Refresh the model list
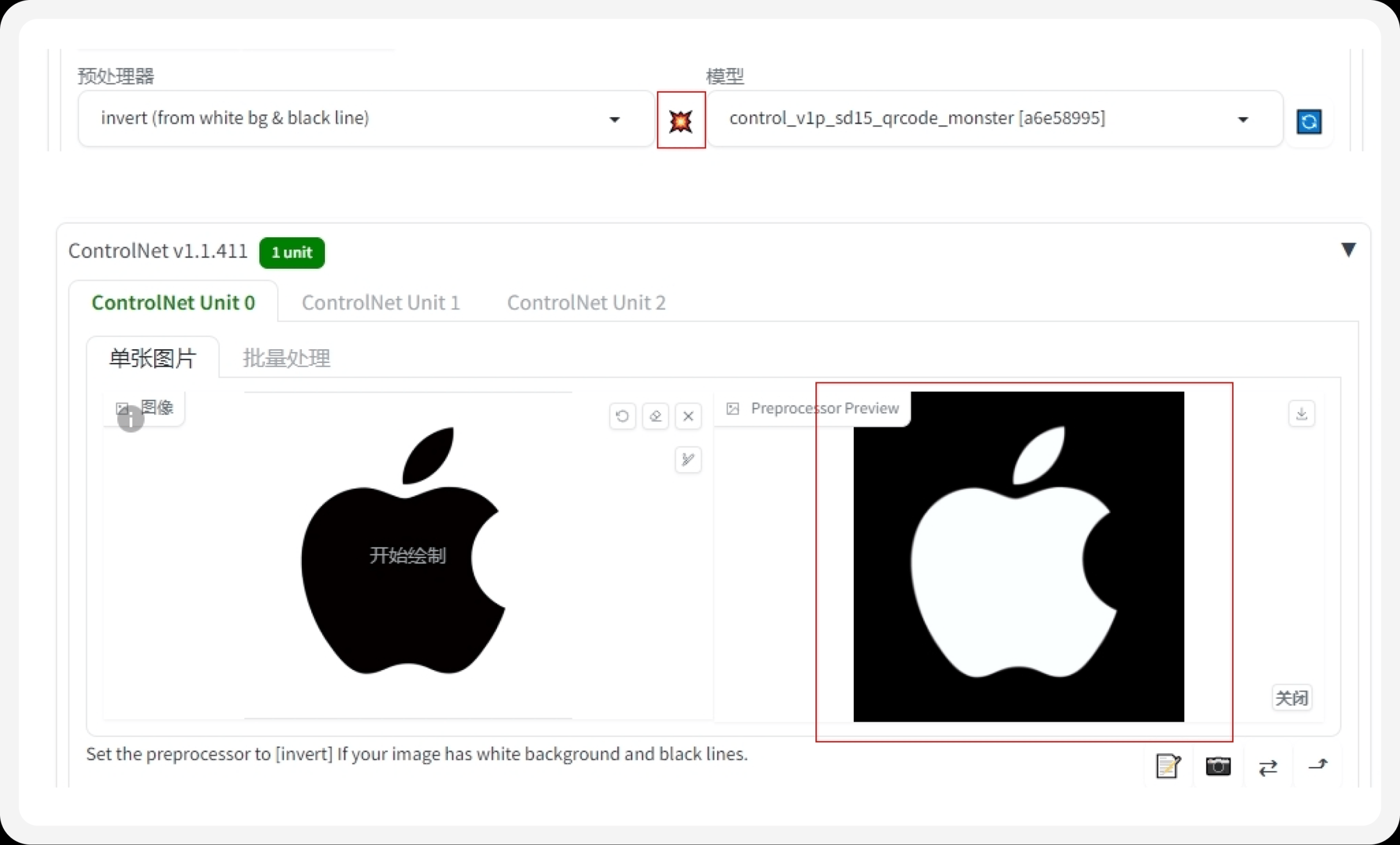This screenshot has height=845, width=1400. pyautogui.click(x=1309, y=121)
